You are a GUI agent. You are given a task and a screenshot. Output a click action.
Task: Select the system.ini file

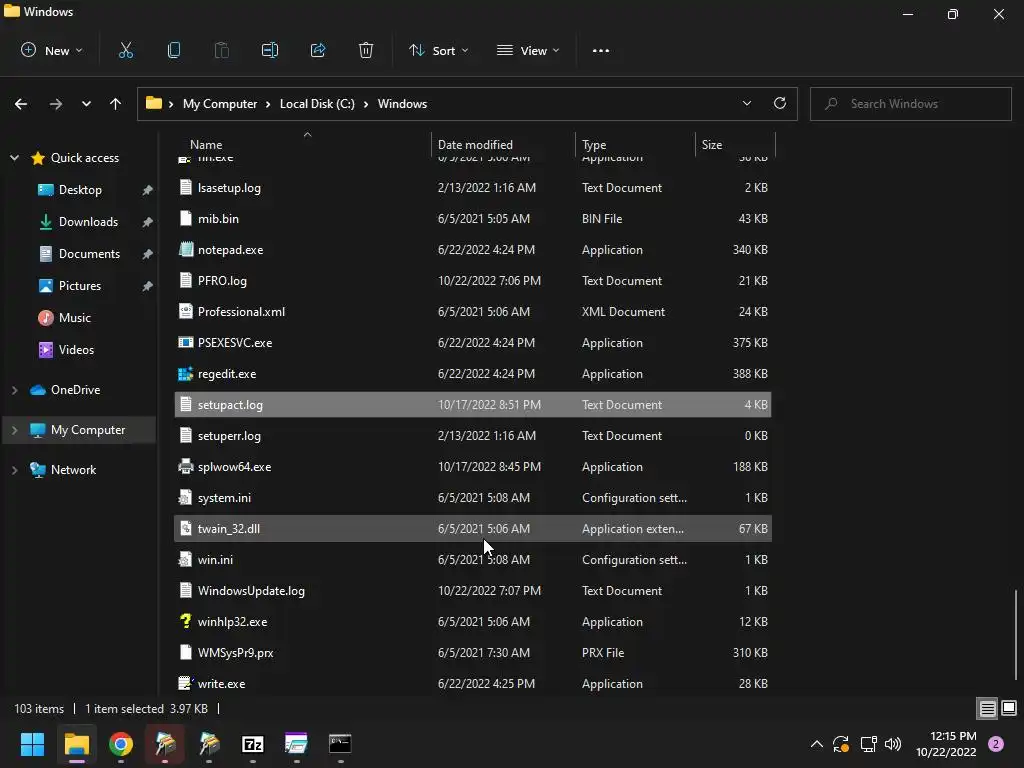[473, 498]
